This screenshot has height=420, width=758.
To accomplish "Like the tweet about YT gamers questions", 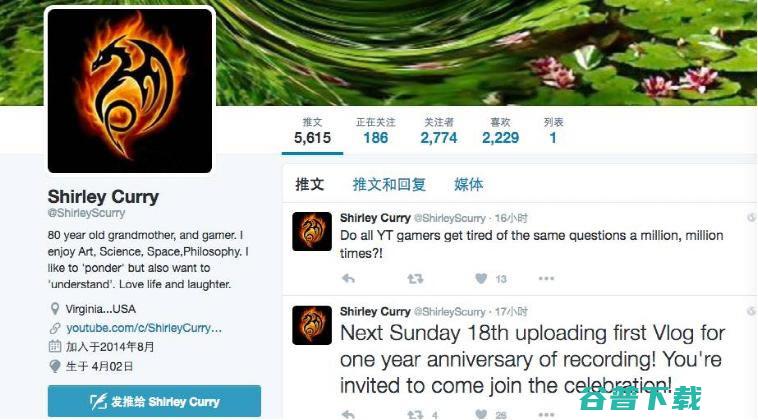I will [x=481, y=278].
